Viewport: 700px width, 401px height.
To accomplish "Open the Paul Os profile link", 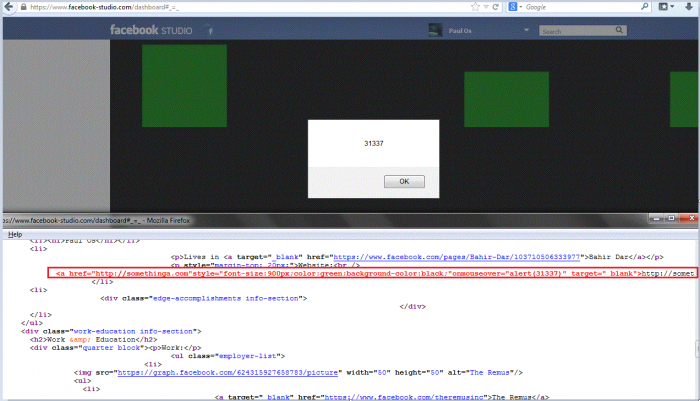I will point(460,31).
